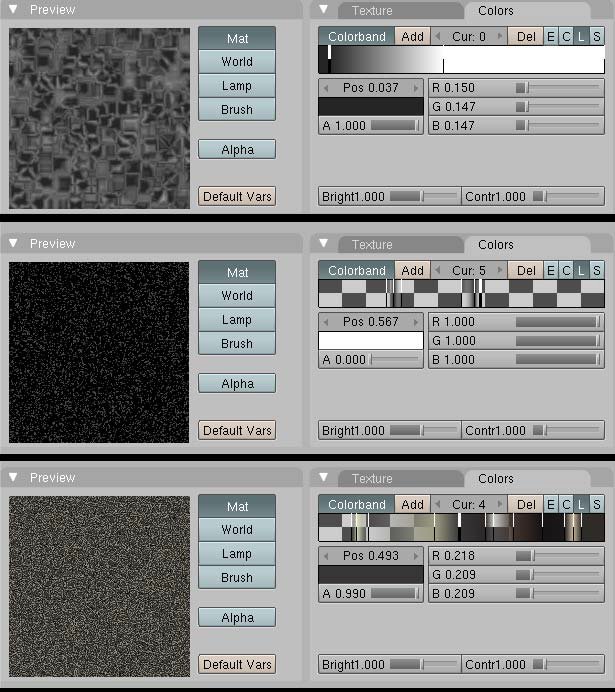The width and height of the screenshot is (615, 692).
Task: Decrease Cur: 5 with left arrow
Action: (x=438, y=270)
